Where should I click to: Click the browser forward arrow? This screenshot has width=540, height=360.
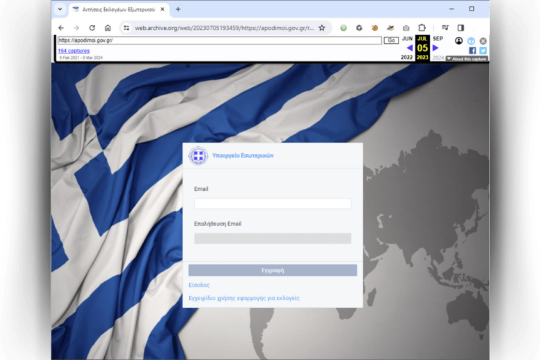pos(76,28)
